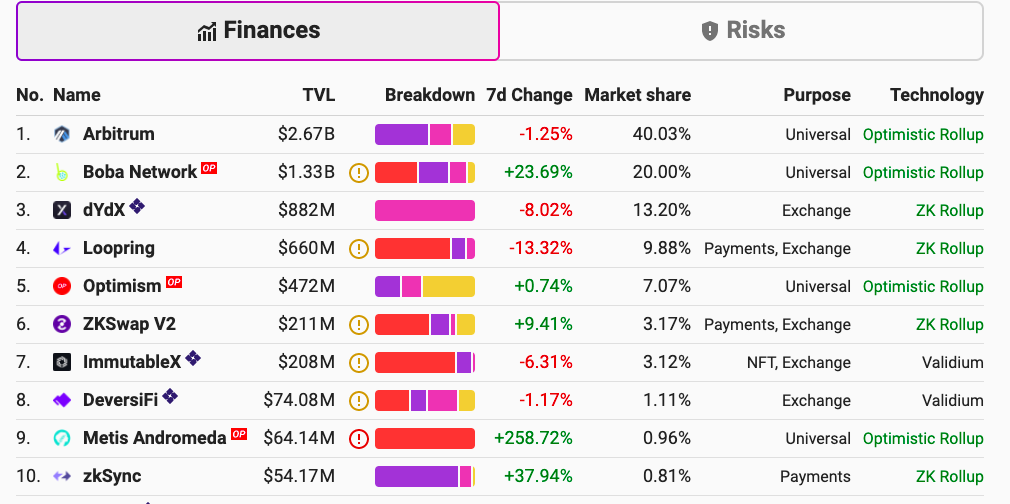Click the Optimistic Rollup link for Arbitrum

tap(923, 134)
